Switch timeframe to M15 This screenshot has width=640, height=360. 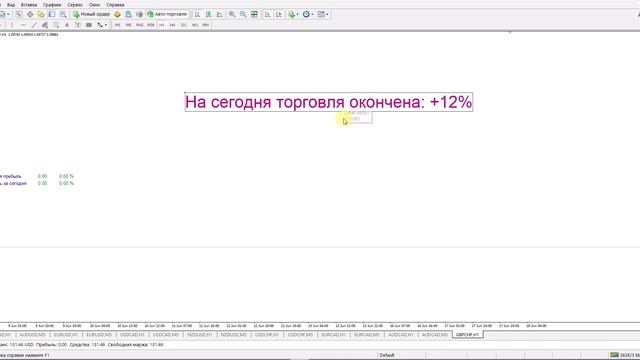click(140, 25)
